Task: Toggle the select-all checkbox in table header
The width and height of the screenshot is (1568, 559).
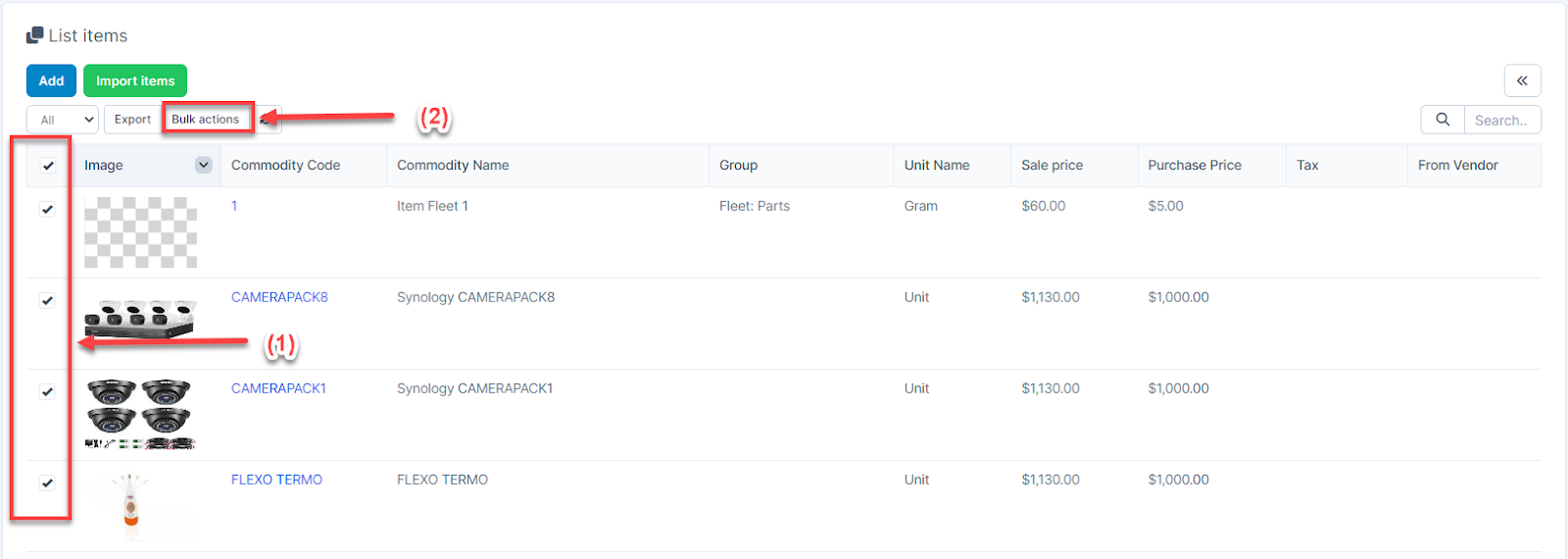Action: [48, 166]
